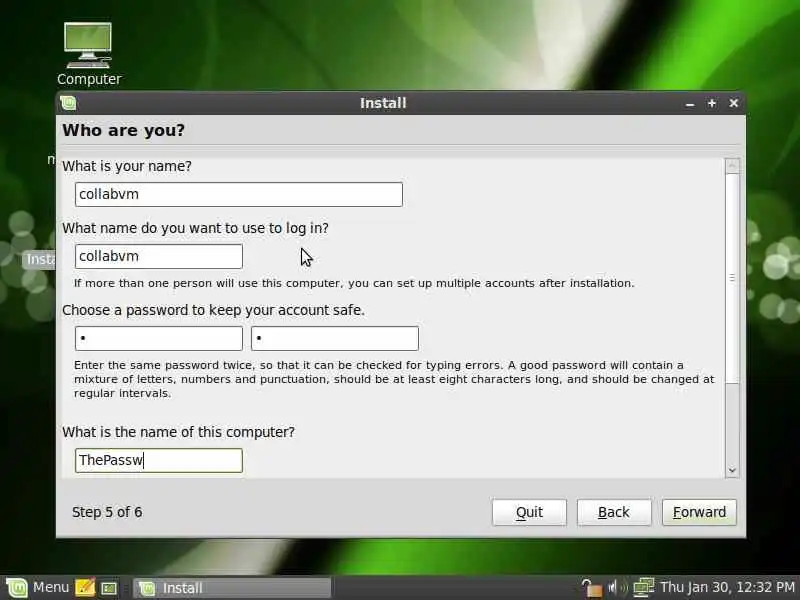
Task: Click 'Choose a password to keep your account safe' label
Action: click(213, 310)
